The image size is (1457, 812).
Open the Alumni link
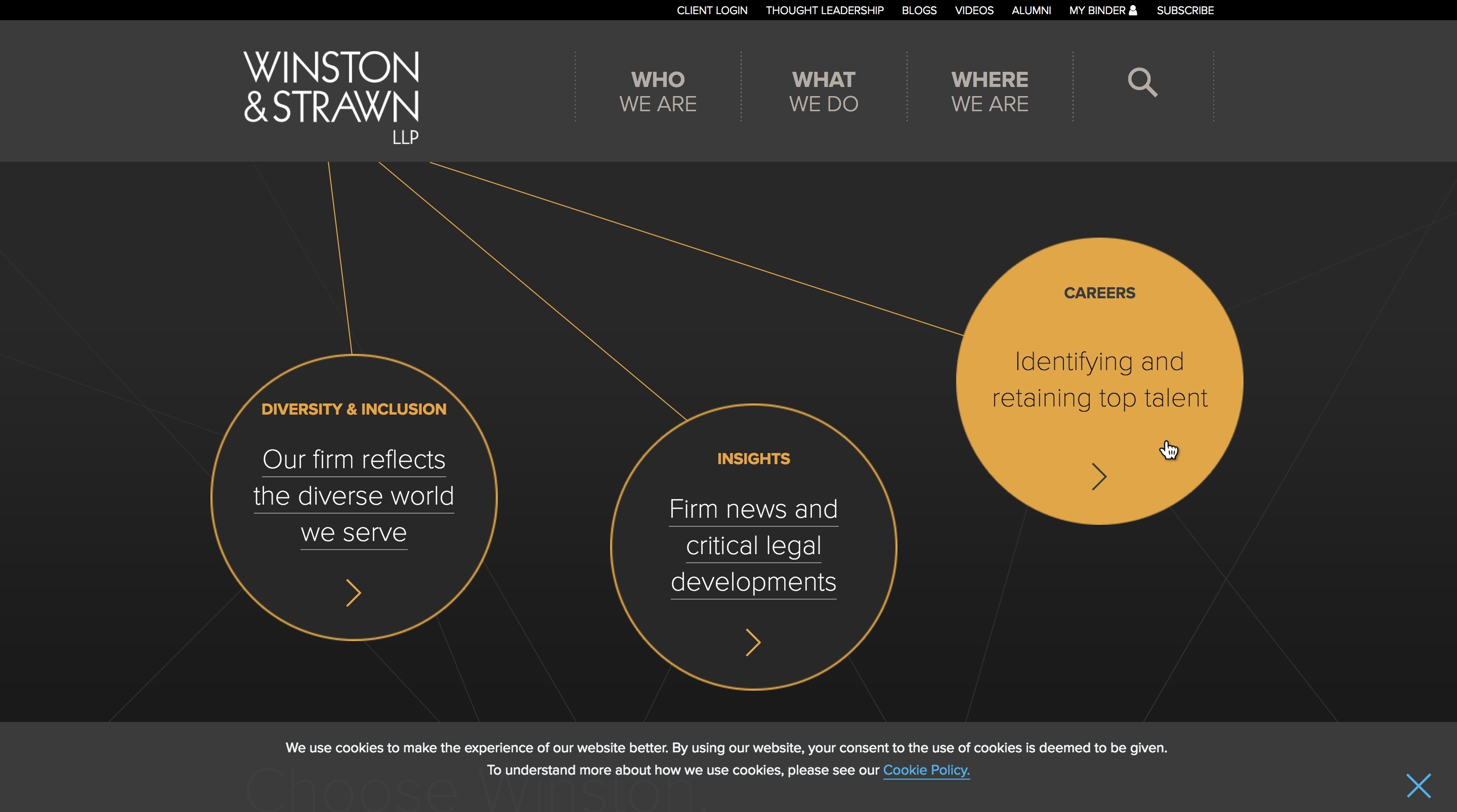[x=1031, y=10]
